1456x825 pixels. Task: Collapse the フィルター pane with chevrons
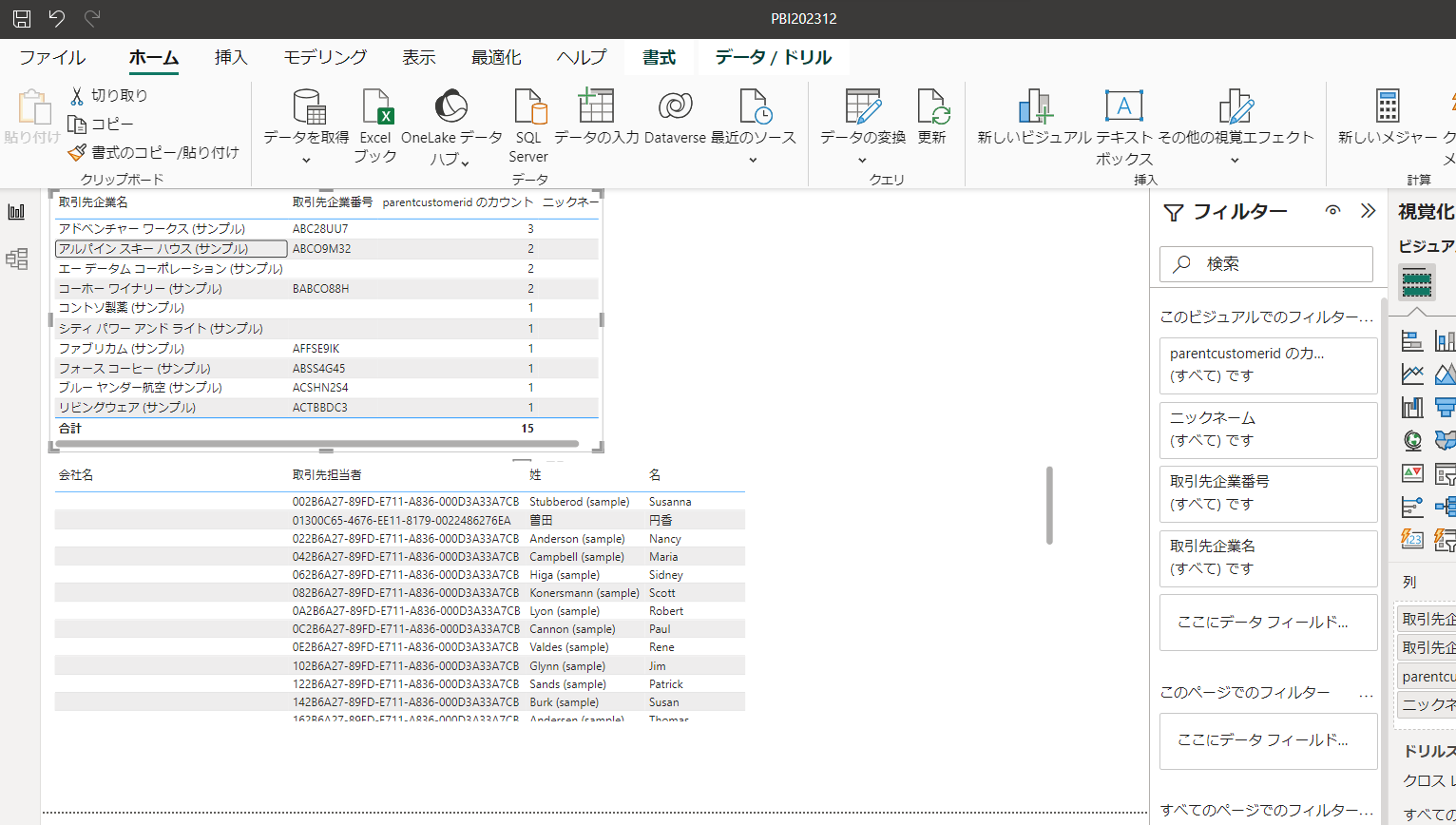coord(1368,211)
